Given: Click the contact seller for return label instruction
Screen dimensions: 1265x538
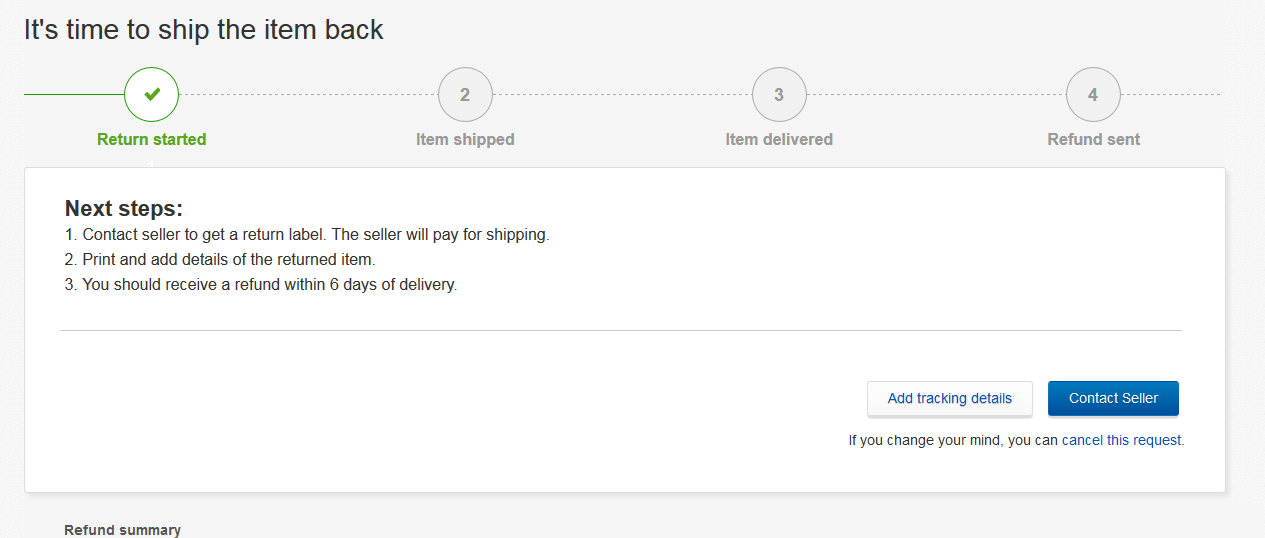Looking at the screenshot, I should tap(307, 235).
